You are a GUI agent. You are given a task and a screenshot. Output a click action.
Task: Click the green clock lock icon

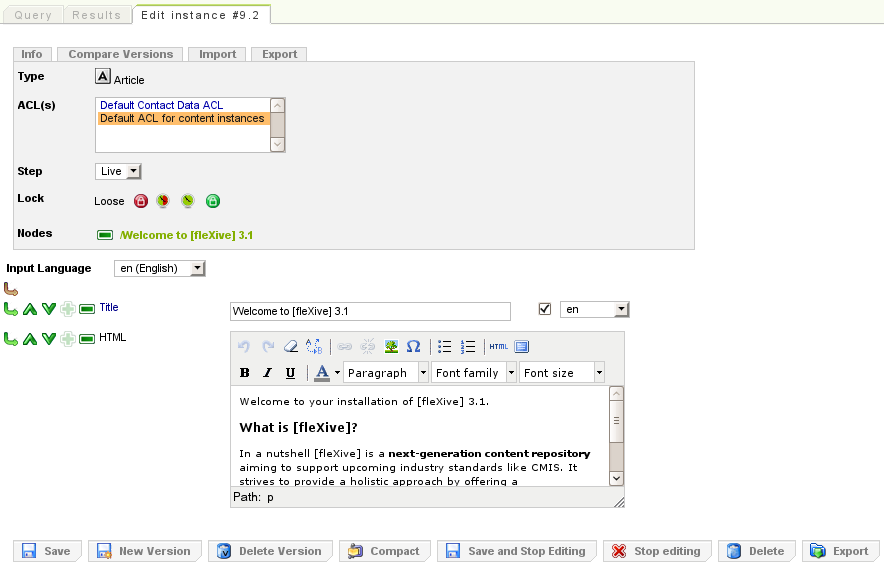[188, 201]
